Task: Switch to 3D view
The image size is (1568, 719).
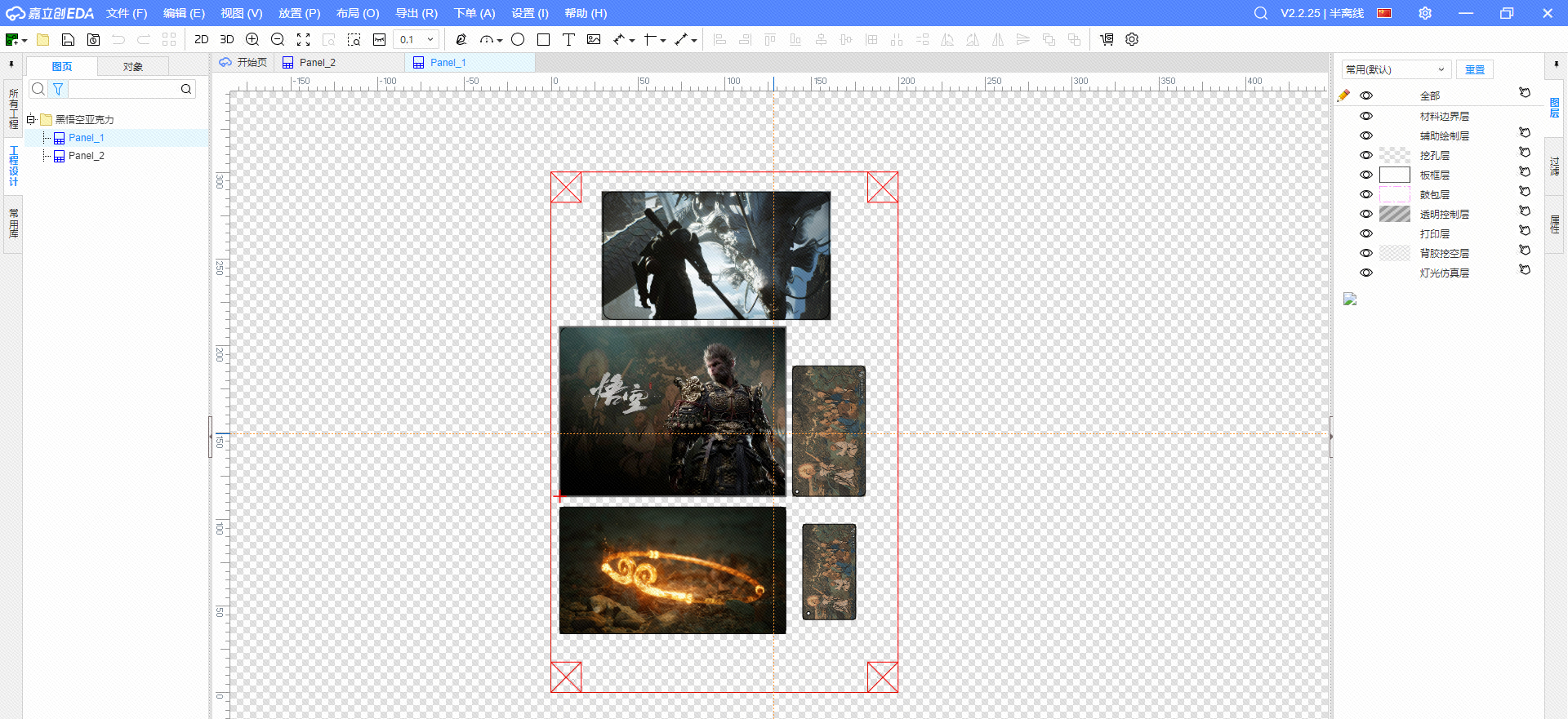Action: tap(227, 39)
